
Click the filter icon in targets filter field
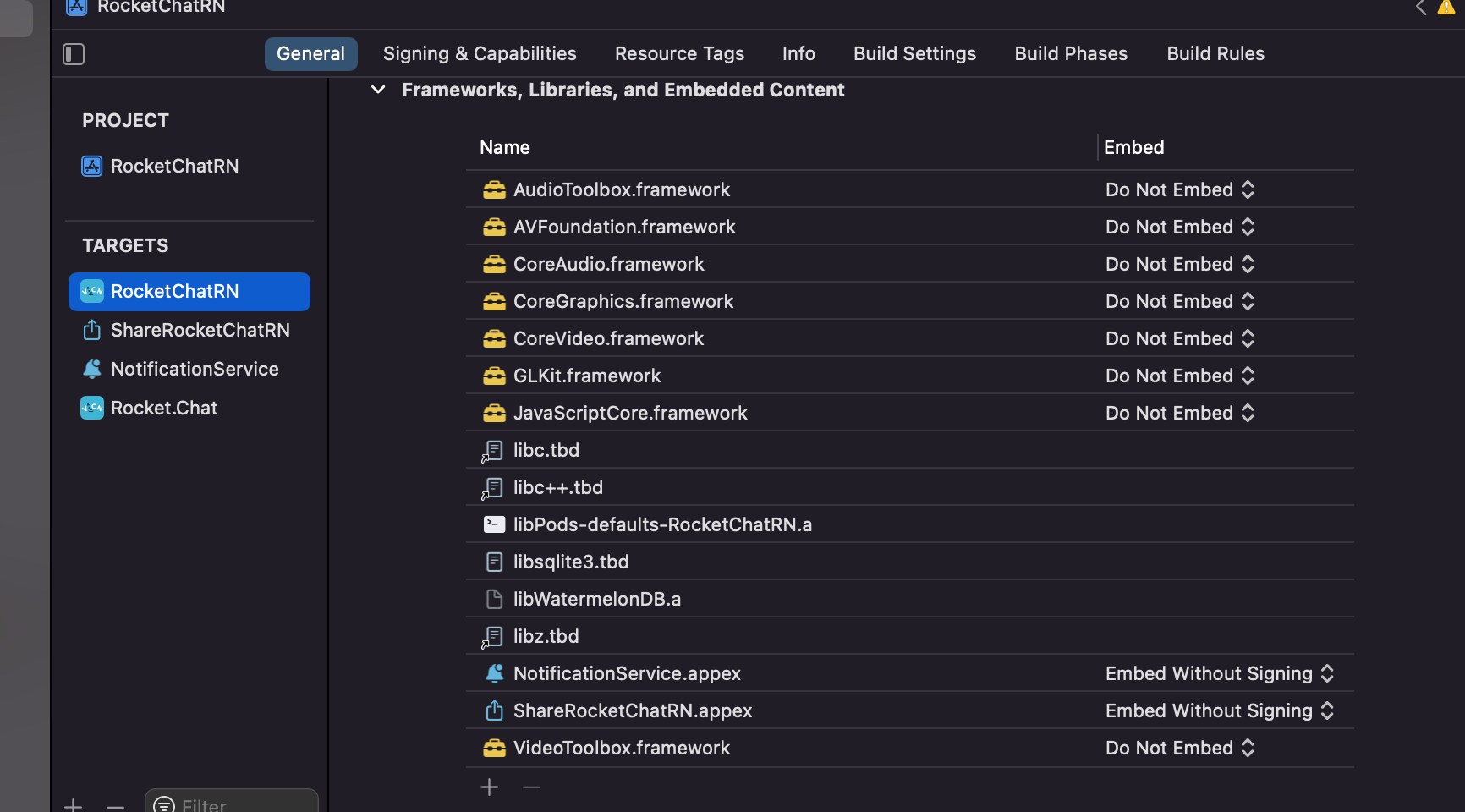coord(164,804)
